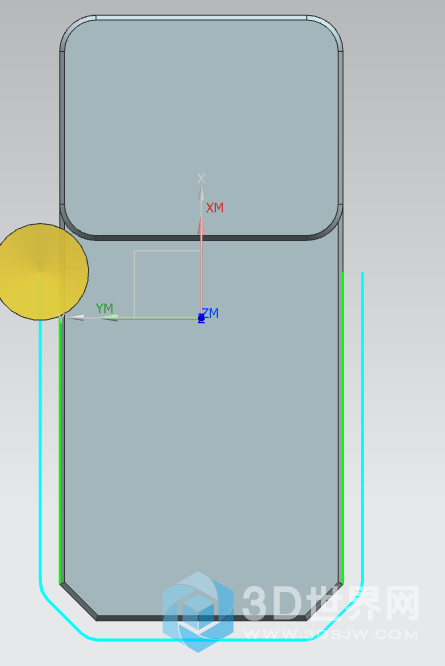Select the cyan toolpath on right side
Image resolution: width=445 pixels, height=666 pixels.
(x=363, y=425)
